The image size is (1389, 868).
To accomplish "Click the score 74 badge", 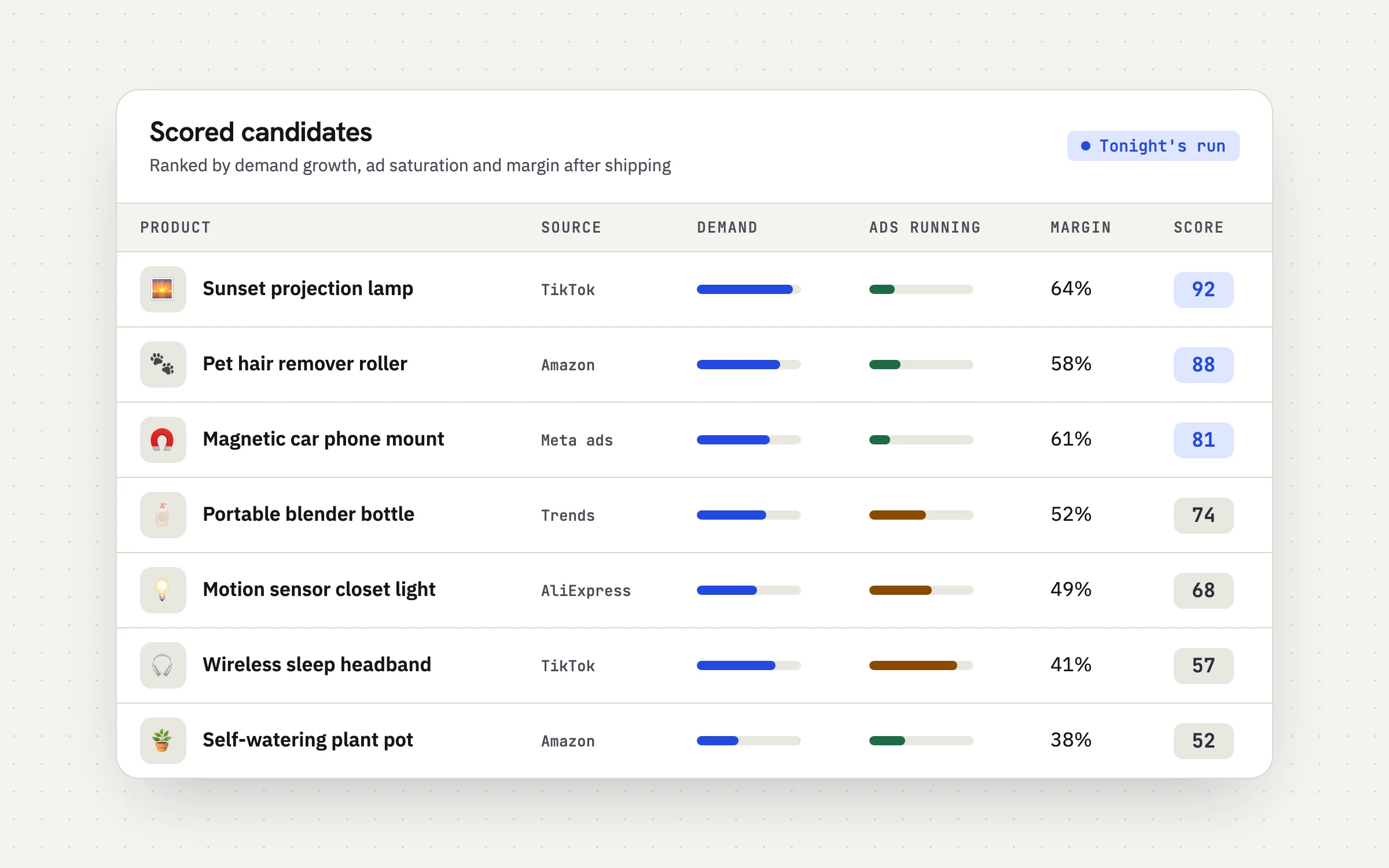I will click(x=1203, y=515).
